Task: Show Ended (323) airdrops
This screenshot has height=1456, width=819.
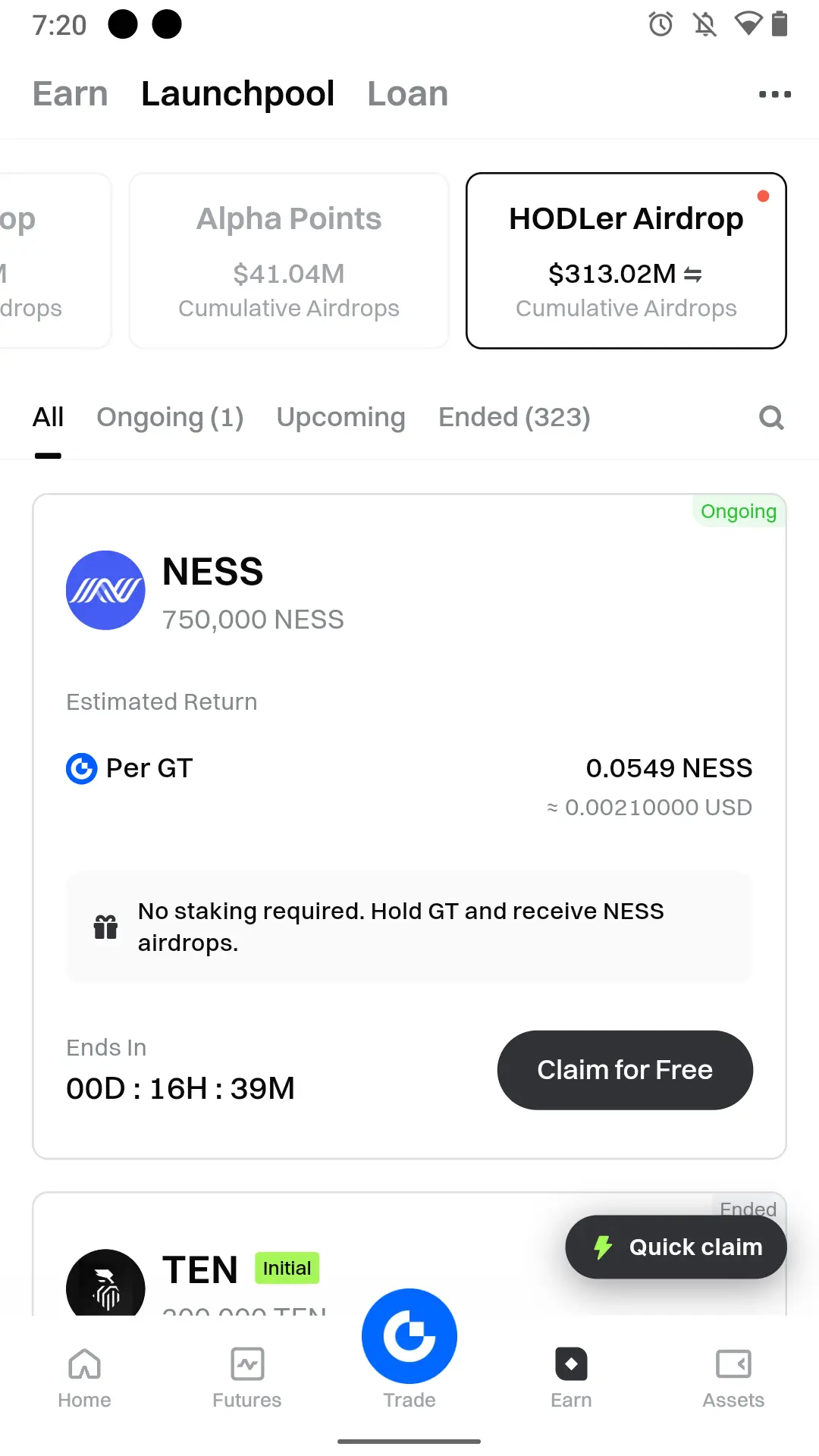Action: click(x=514, y=417)
